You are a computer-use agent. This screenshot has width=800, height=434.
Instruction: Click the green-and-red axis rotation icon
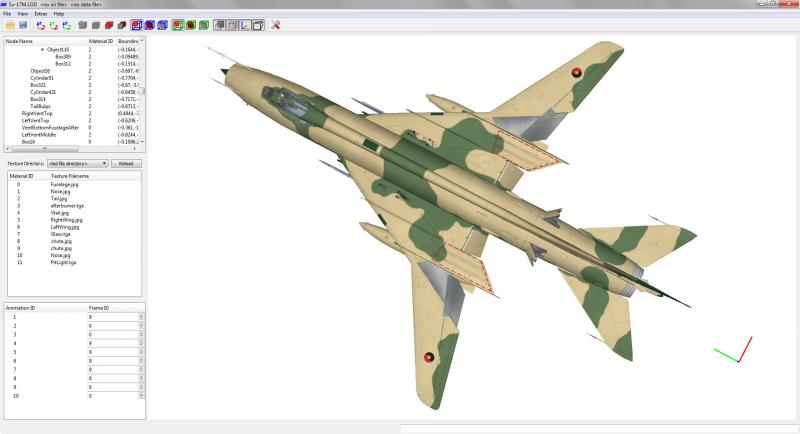54,25
